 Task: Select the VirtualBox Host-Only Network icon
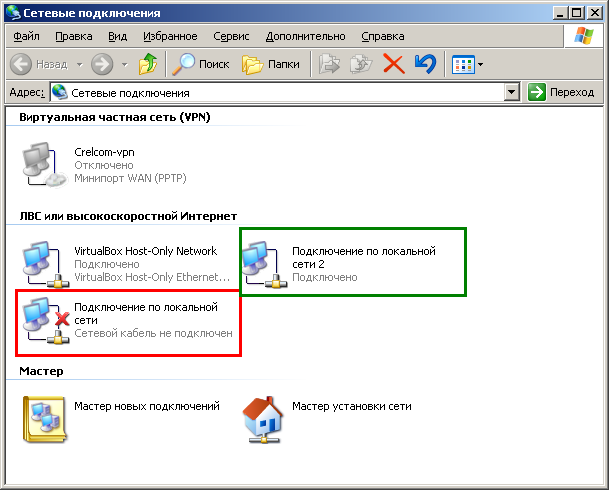[45, 264]
